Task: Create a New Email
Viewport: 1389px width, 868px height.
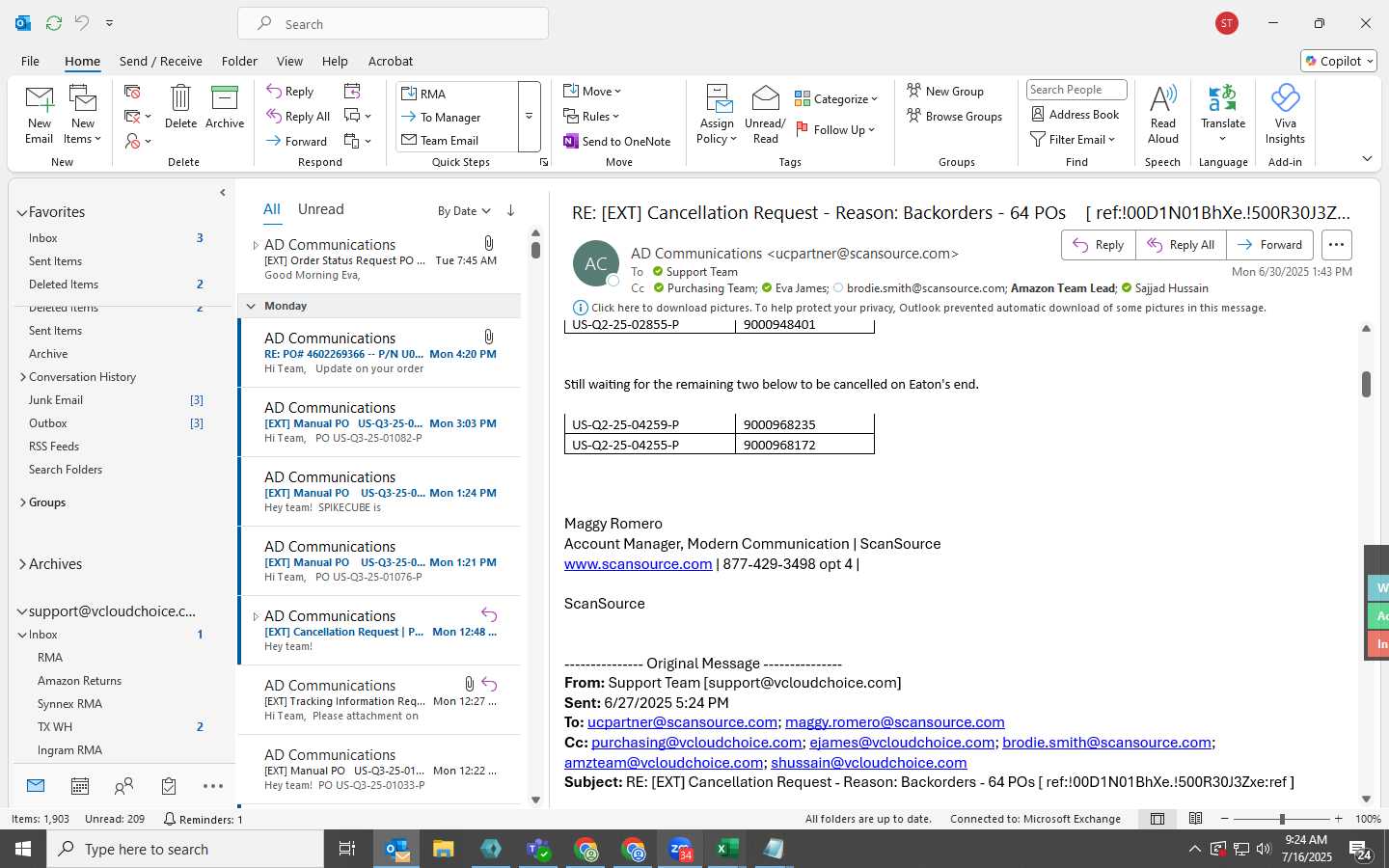Action: pos(40,114)
